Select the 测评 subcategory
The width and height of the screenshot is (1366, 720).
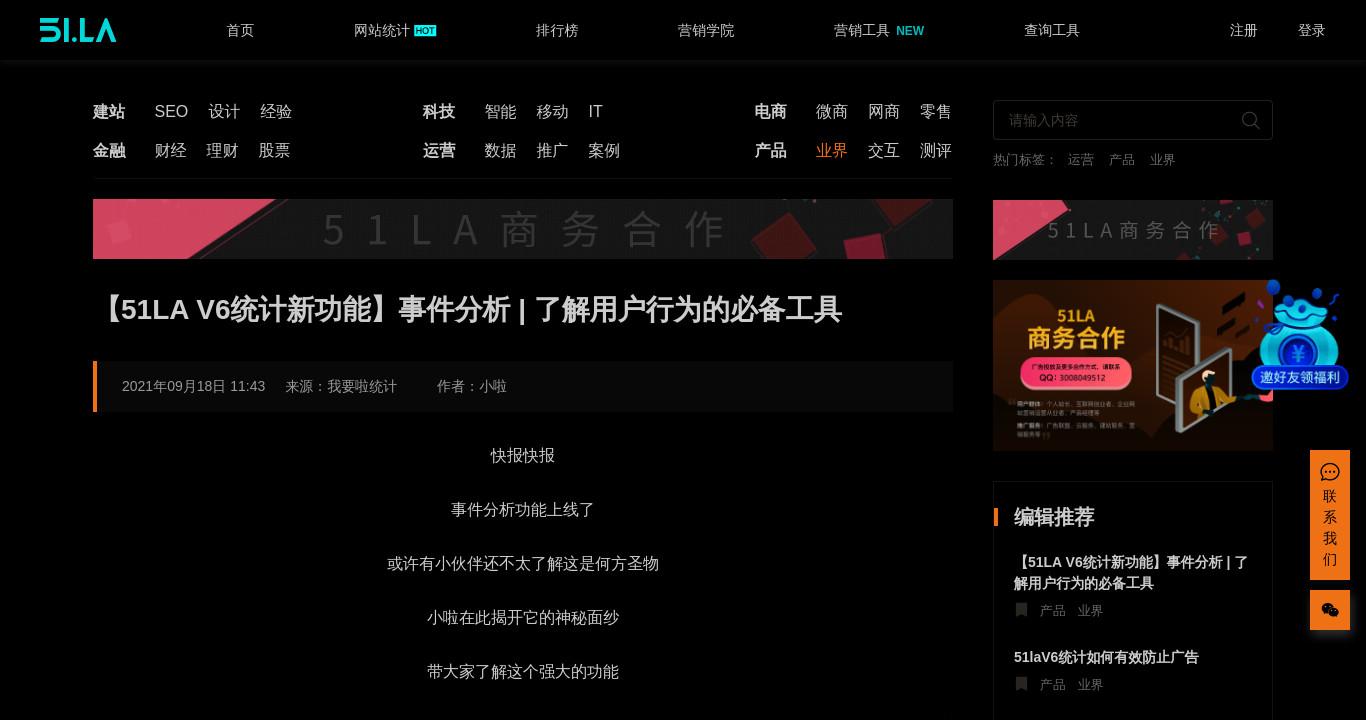[x=936, y=151]
